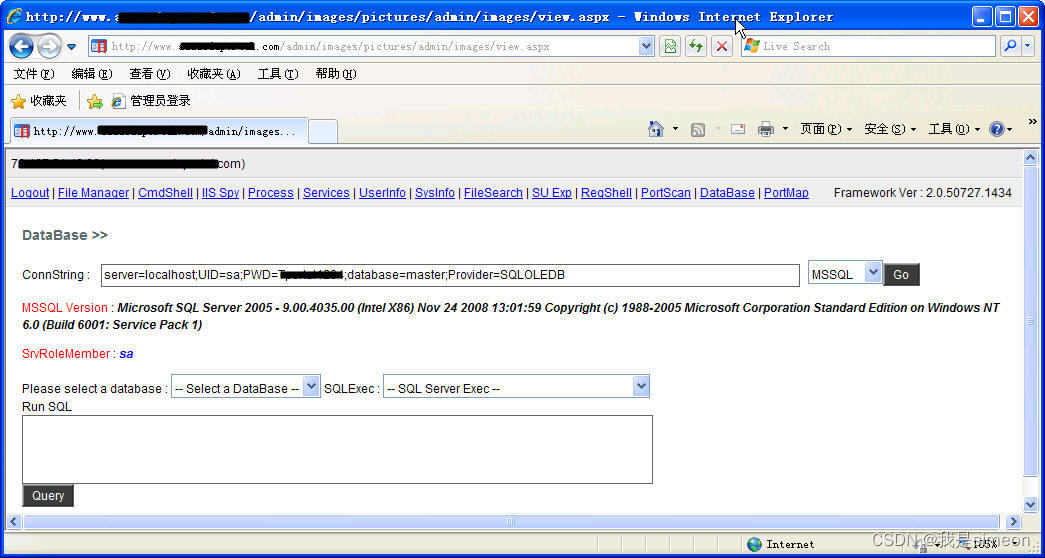Open the File Manager link

(x=93, y=193)
